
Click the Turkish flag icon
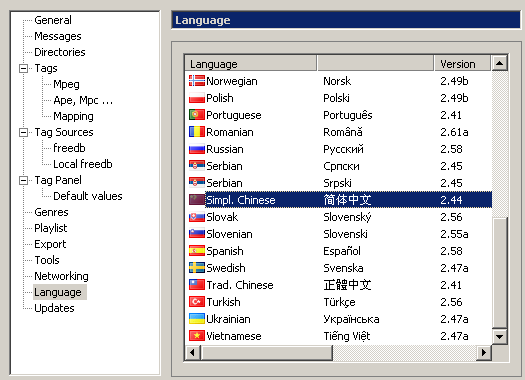tap(197, 302)
